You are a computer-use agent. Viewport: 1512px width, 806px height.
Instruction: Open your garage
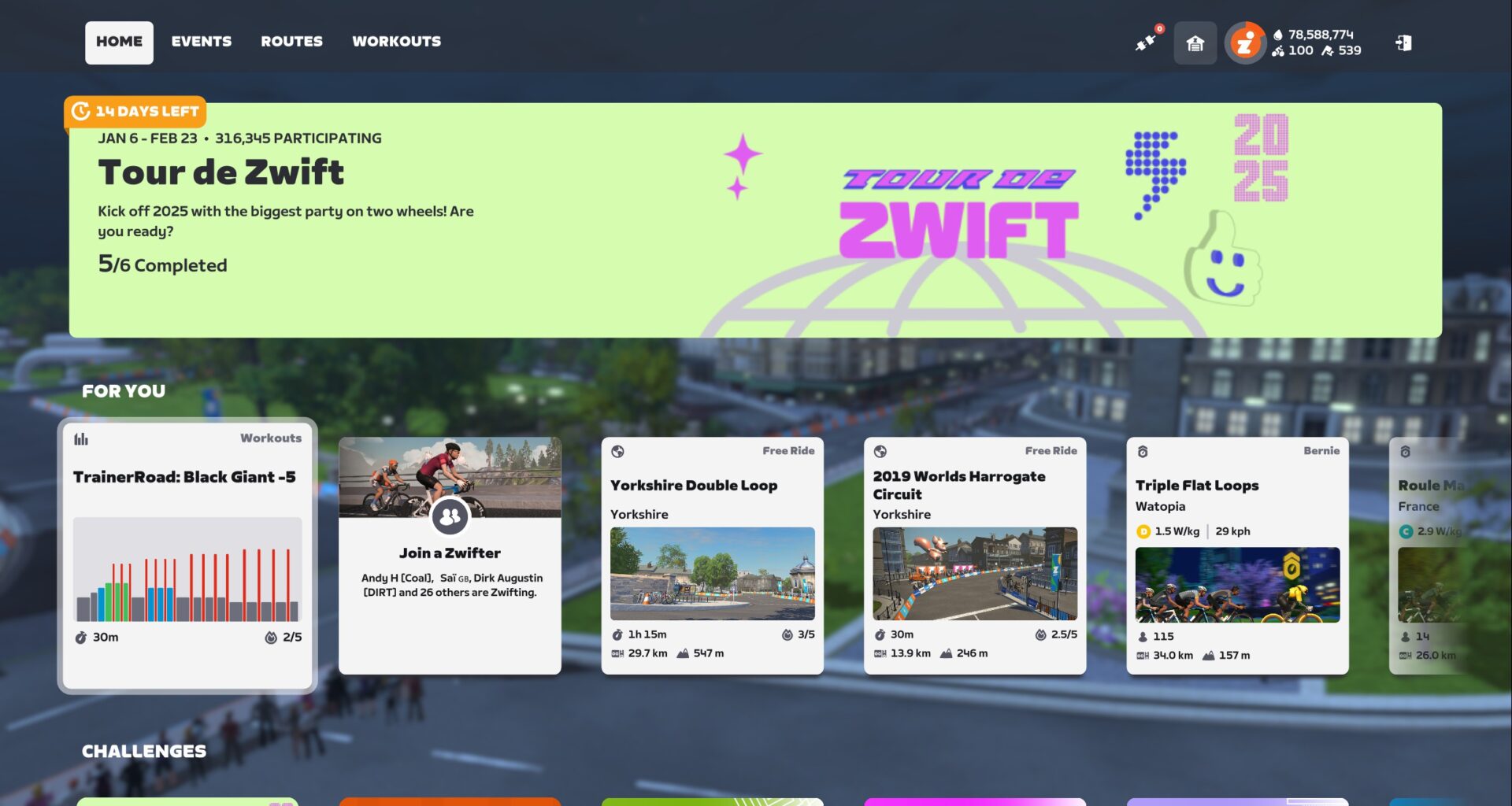point(1194,44)
